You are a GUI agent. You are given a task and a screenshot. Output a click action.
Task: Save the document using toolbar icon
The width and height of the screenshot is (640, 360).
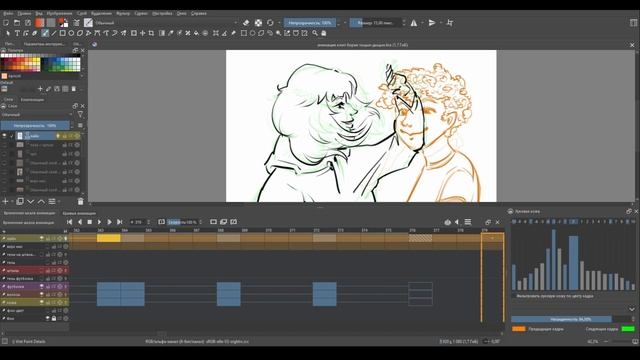pos(28,23)
